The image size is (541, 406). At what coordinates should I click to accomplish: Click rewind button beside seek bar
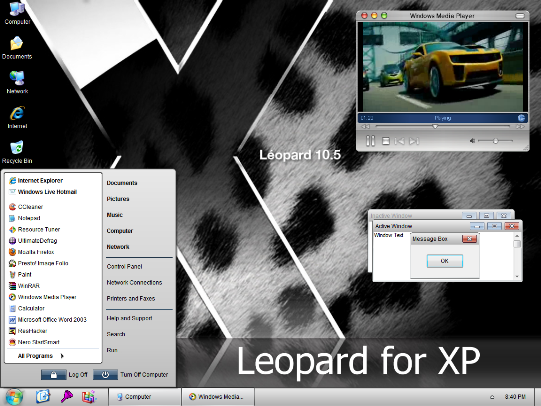365,127
